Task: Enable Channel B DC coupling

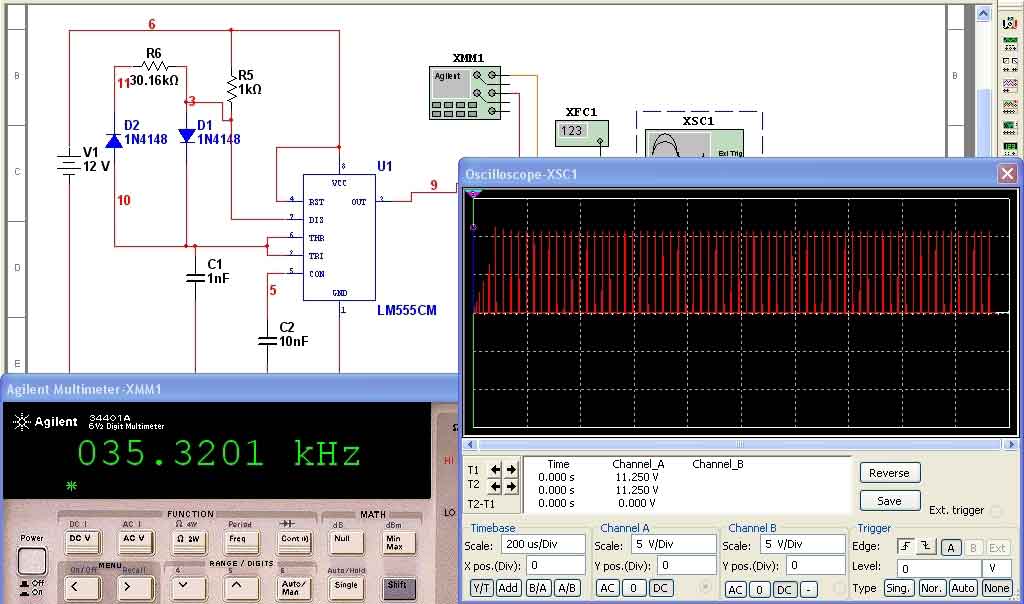Action: tap(784, 590)
